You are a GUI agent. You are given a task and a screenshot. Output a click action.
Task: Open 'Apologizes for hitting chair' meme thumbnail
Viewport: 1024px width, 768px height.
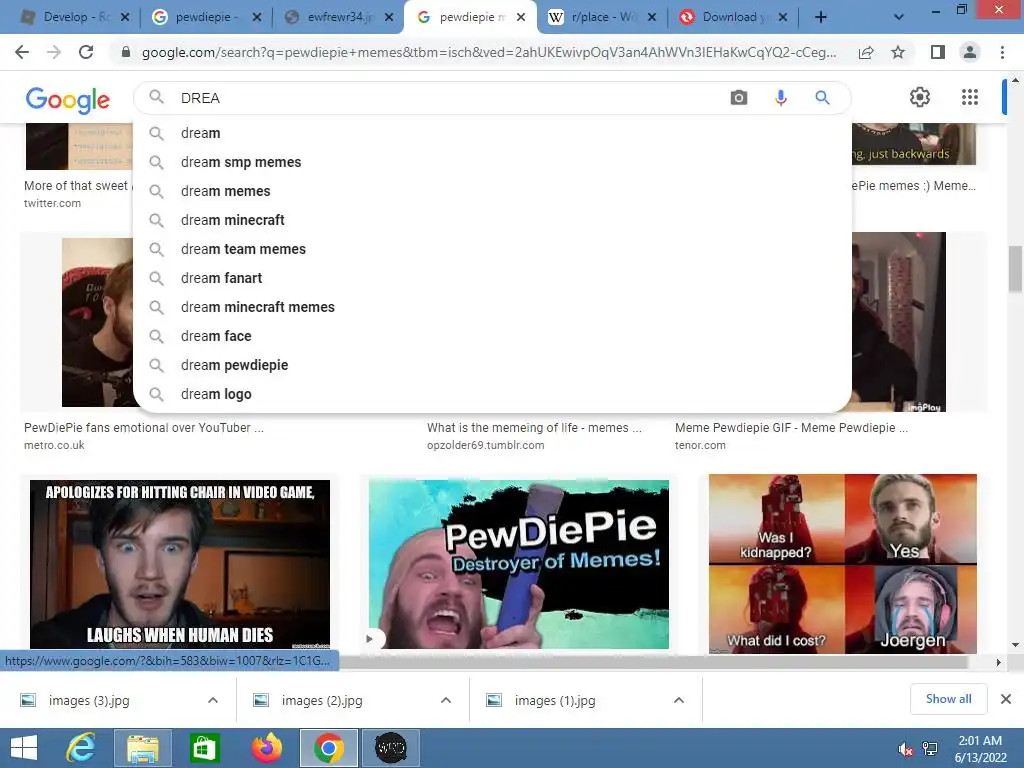(x=180, y=564)
